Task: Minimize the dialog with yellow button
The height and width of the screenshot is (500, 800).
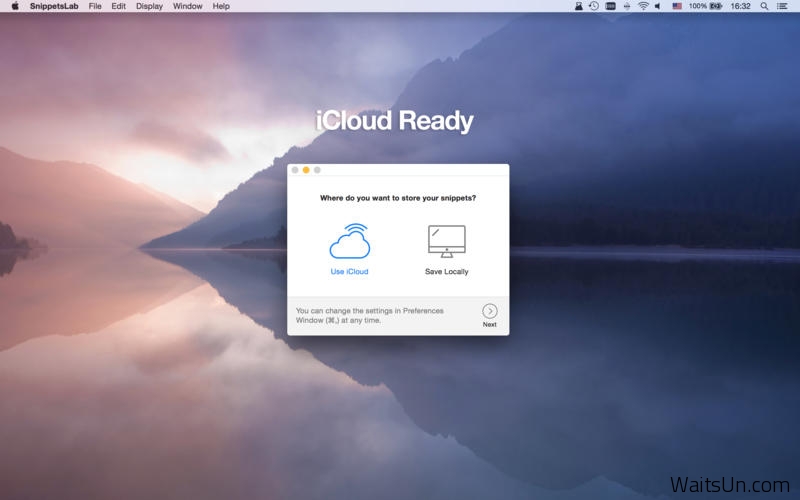Action: [306, 170]
